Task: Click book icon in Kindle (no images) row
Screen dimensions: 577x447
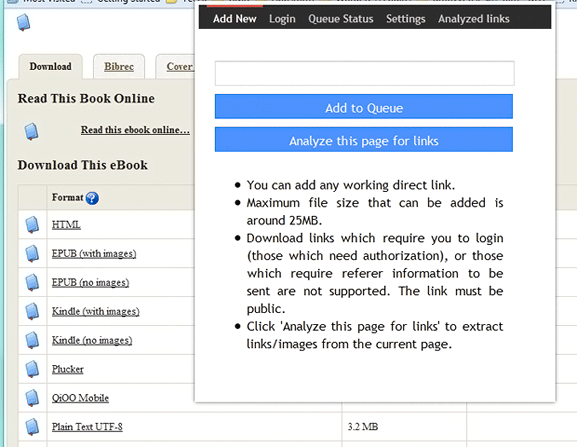Action: click(x=32, y=340)
